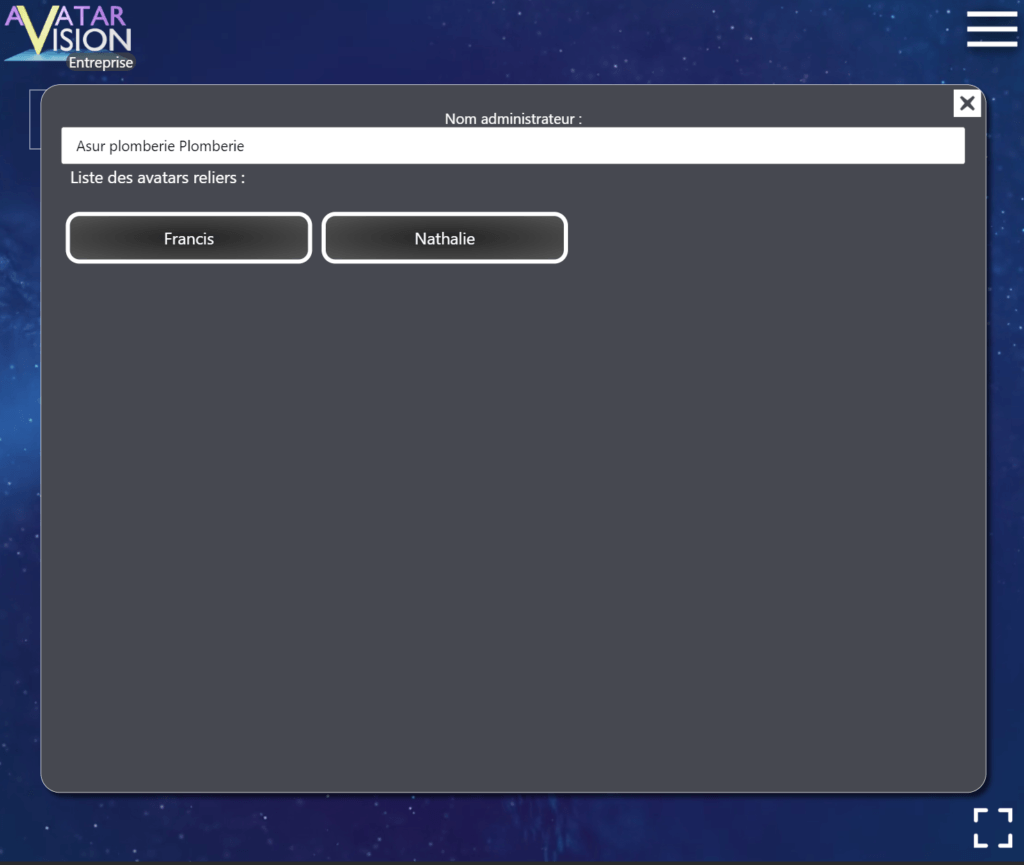Open Nathalie from the linked avatars list
Image resolution: width=1024 pixels, height=865 pixels.
coord(444,239)
